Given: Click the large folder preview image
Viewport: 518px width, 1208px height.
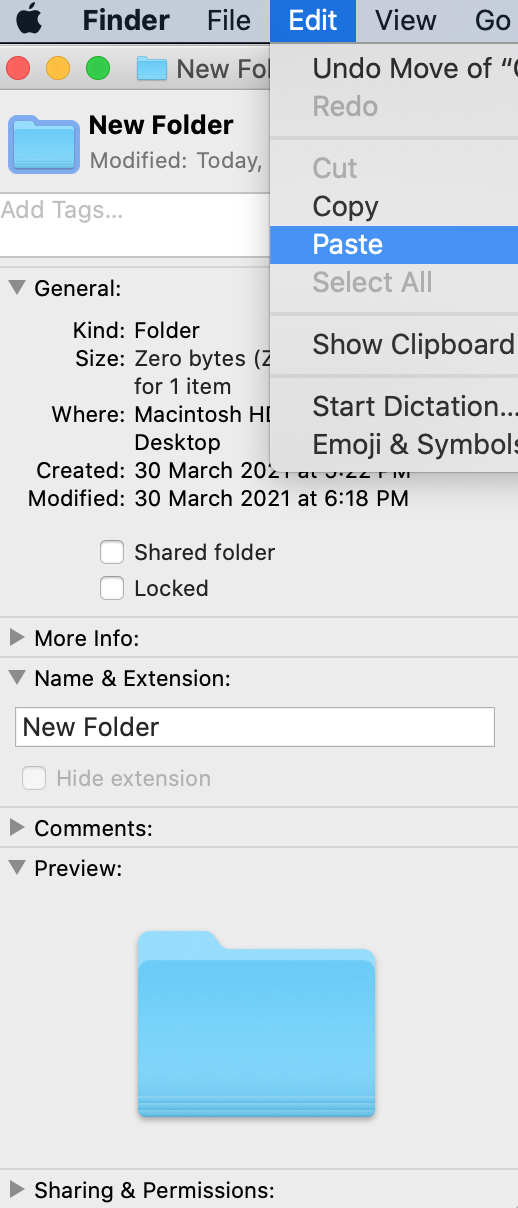Looking at the screenshot, I should [256, 1024].
